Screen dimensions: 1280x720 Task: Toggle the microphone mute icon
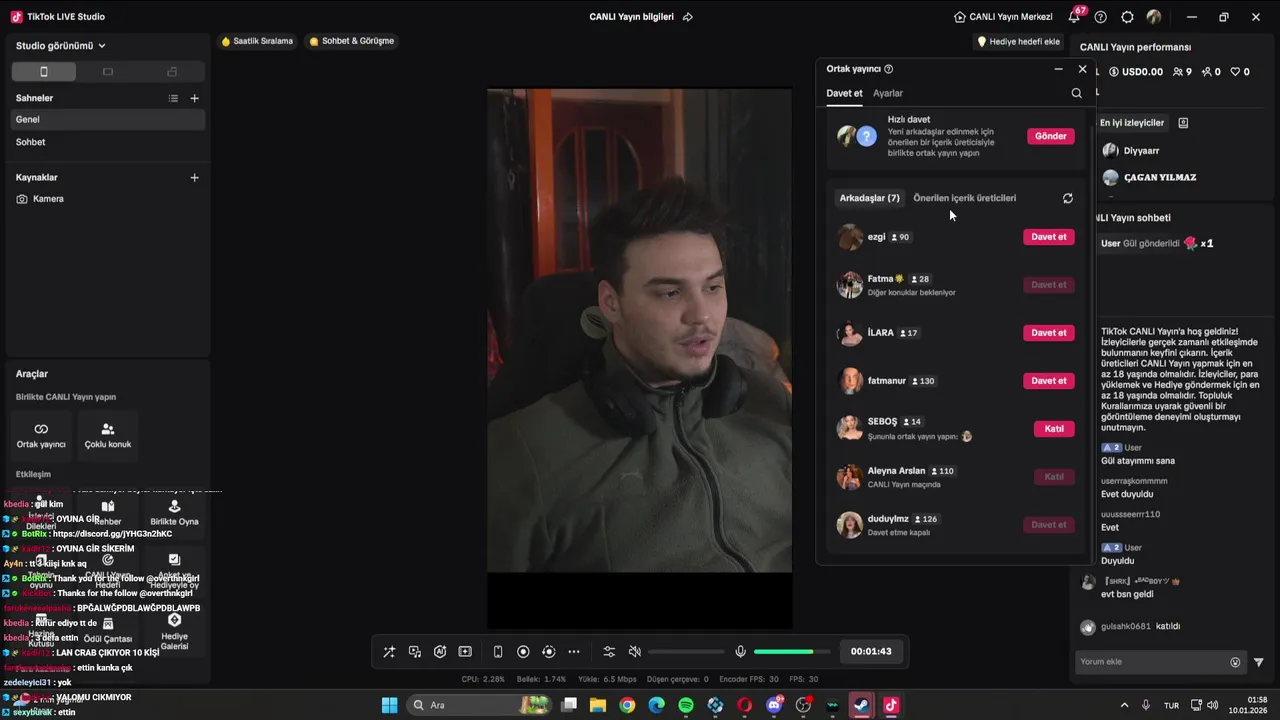[x=740, y=652]
